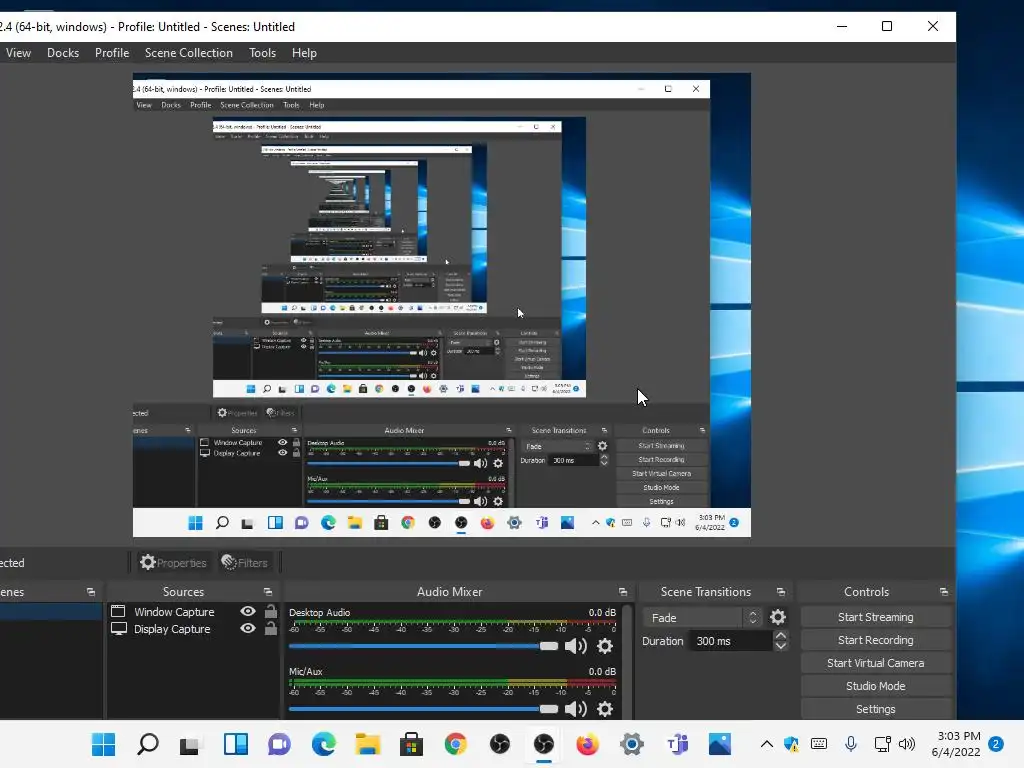Open the Docks menu
This screenshot has width=1024, height=768.
pyautogui.click(x=63, y=53)
